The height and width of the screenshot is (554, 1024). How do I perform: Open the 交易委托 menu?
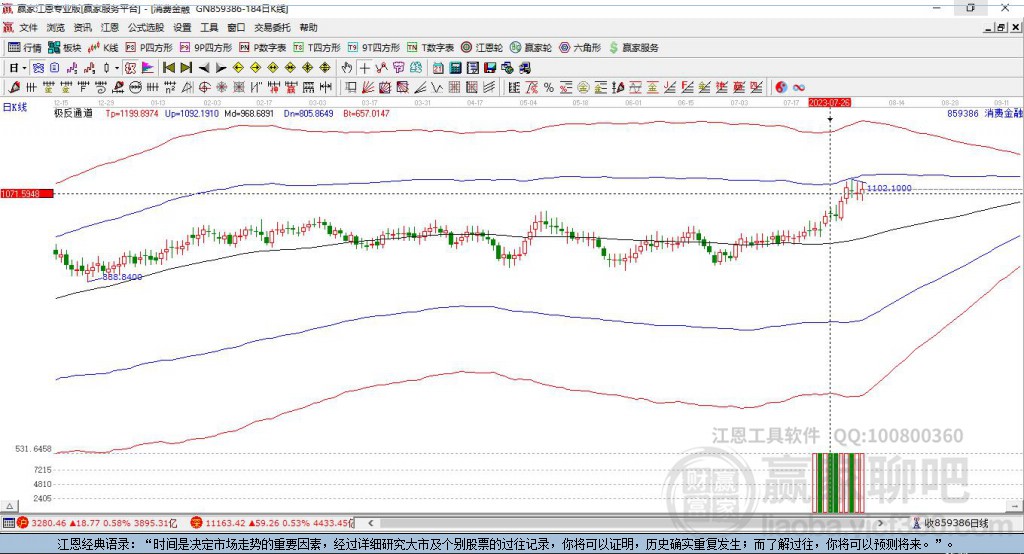click(272, 27)
